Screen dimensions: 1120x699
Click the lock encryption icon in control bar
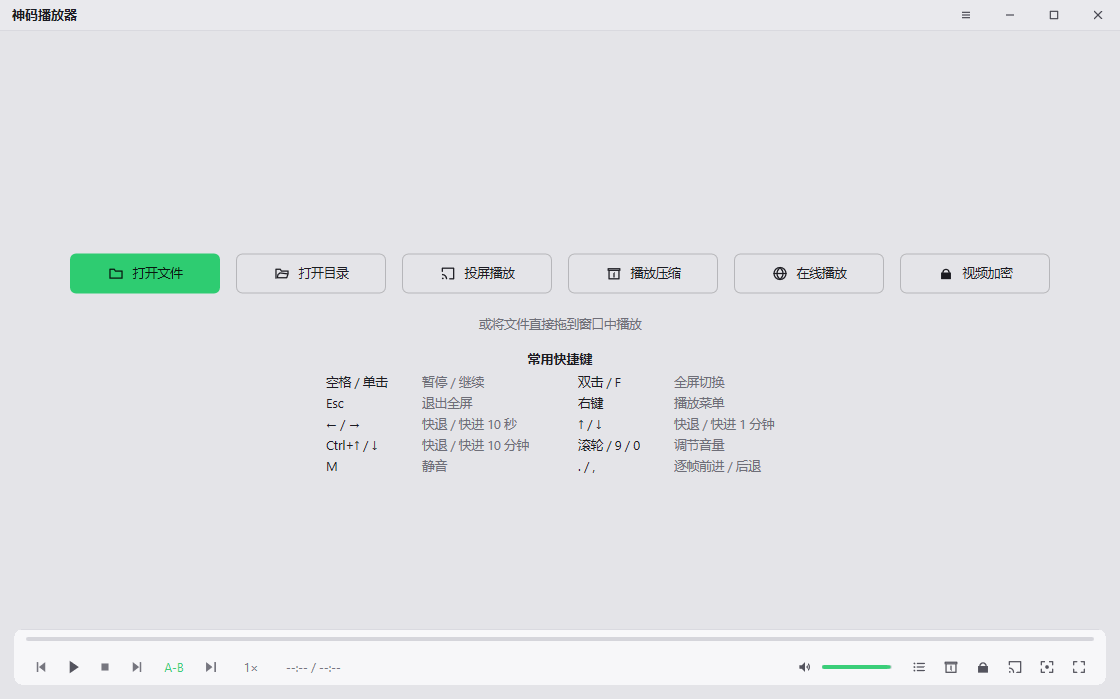[x=983, y=667]
